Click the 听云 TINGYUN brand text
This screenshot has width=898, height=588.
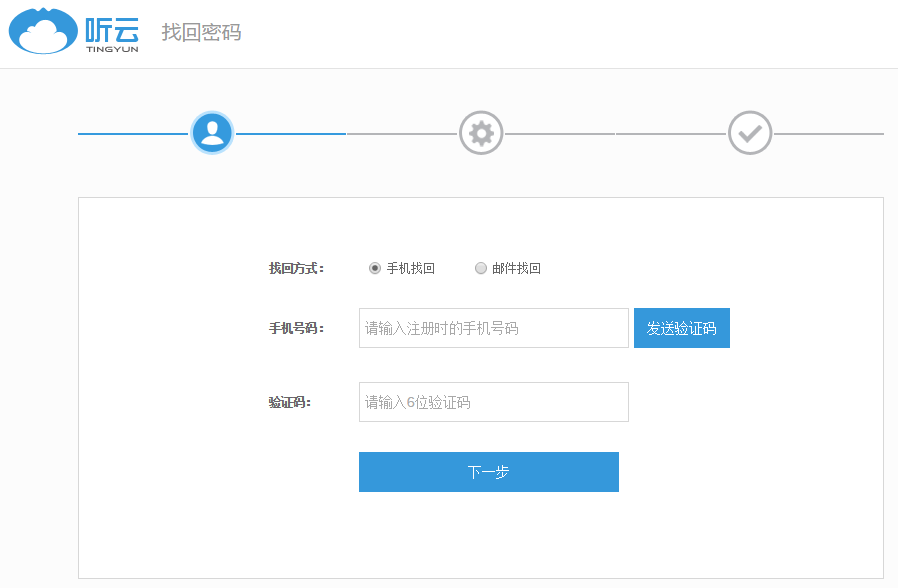[112, 34]
